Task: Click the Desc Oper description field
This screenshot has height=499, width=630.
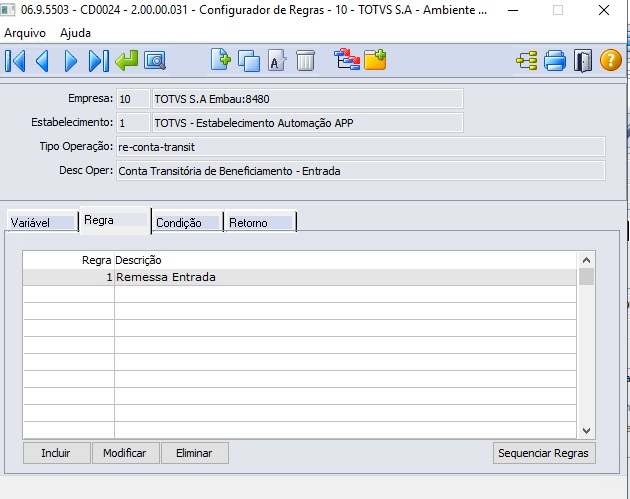Action: 361,171
